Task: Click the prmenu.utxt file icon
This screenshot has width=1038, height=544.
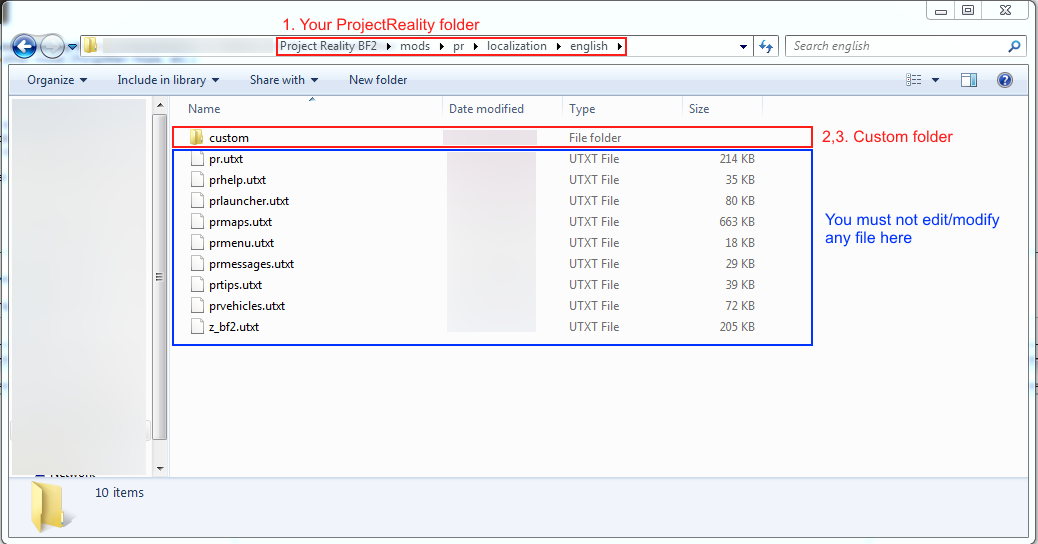Action: [x=197, y=243]
